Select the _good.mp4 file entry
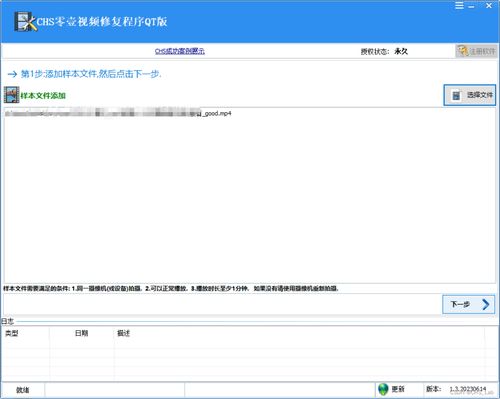500x399 pixels. (118, 113)
